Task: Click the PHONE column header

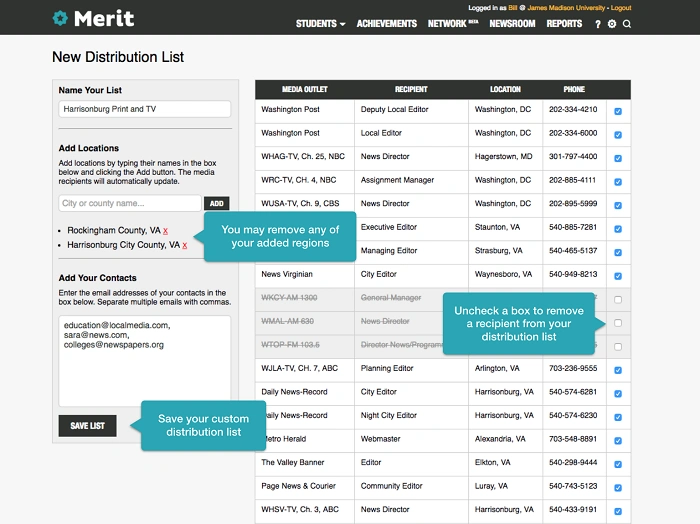Action: click(574, 89)
